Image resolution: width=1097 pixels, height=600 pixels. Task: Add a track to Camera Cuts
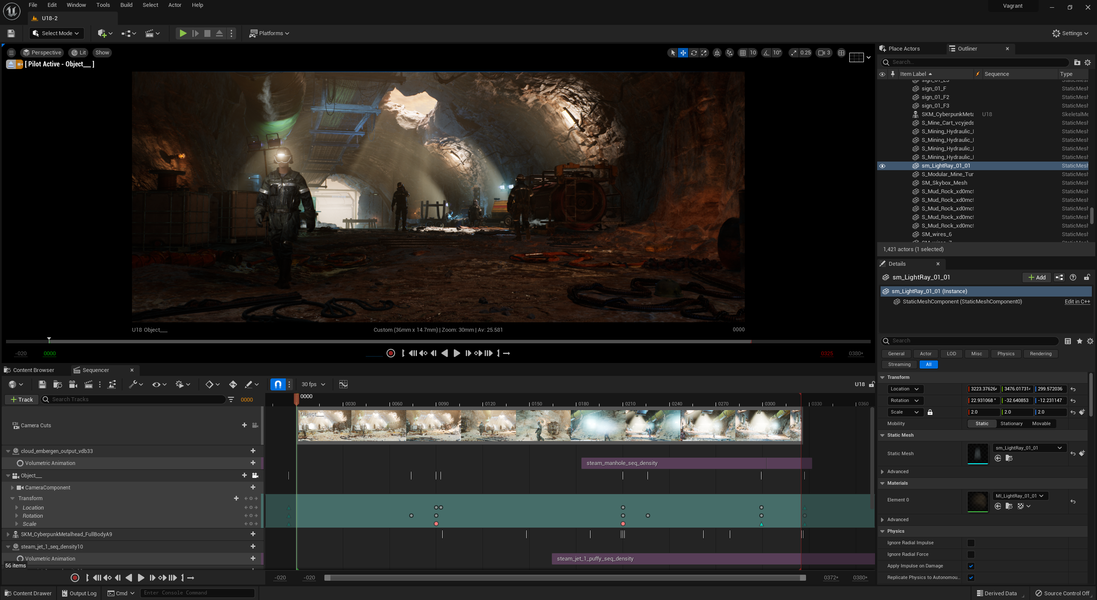click(244, 425)
